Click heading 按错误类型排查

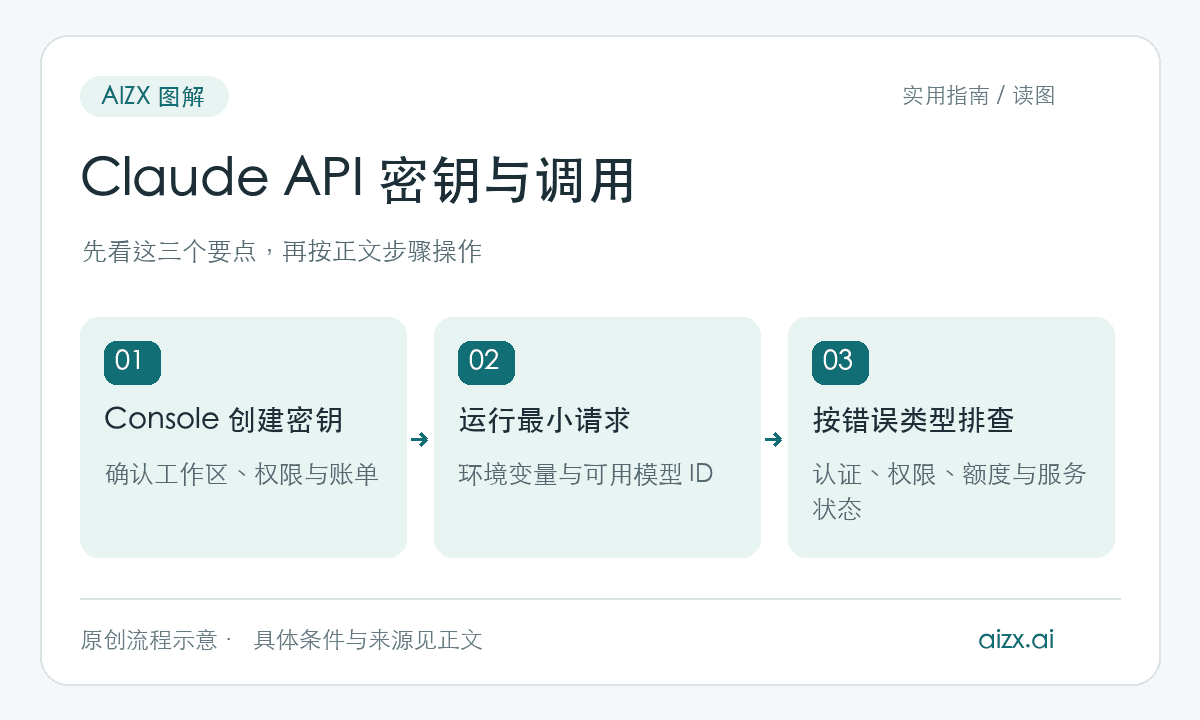tap(913, 420)
